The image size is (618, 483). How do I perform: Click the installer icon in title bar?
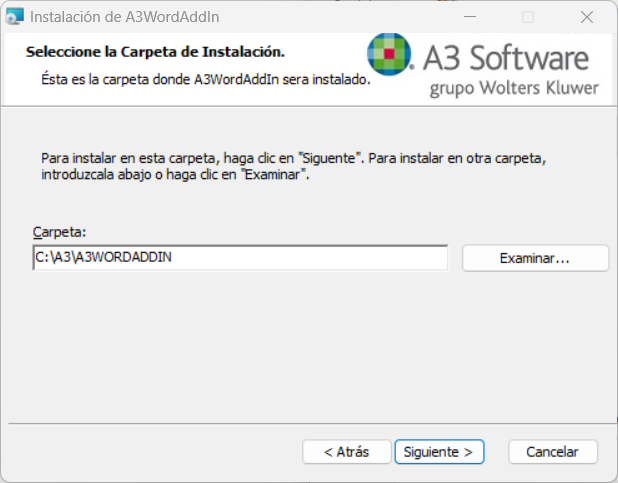point(15,17)
